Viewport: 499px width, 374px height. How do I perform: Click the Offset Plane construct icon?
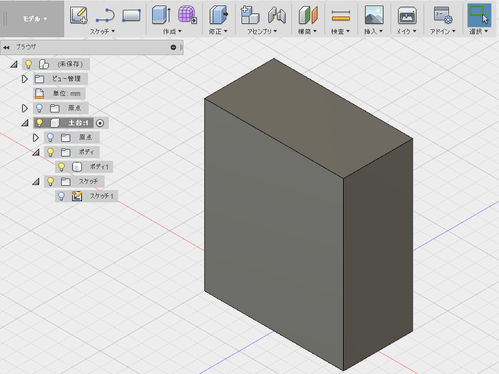click(308, 15)
